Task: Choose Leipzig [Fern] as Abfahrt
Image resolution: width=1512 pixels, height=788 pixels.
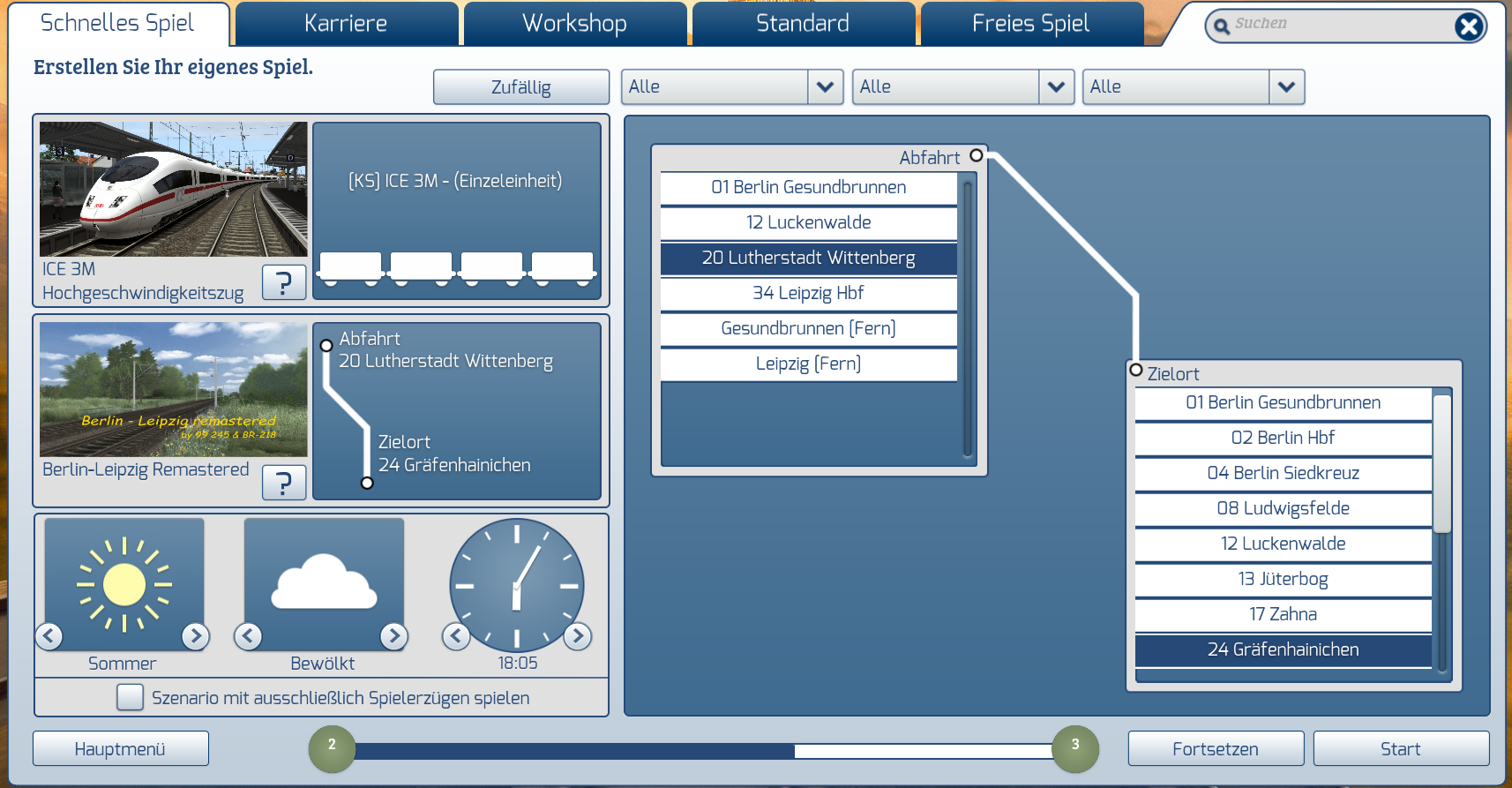Action: [809, 364]
